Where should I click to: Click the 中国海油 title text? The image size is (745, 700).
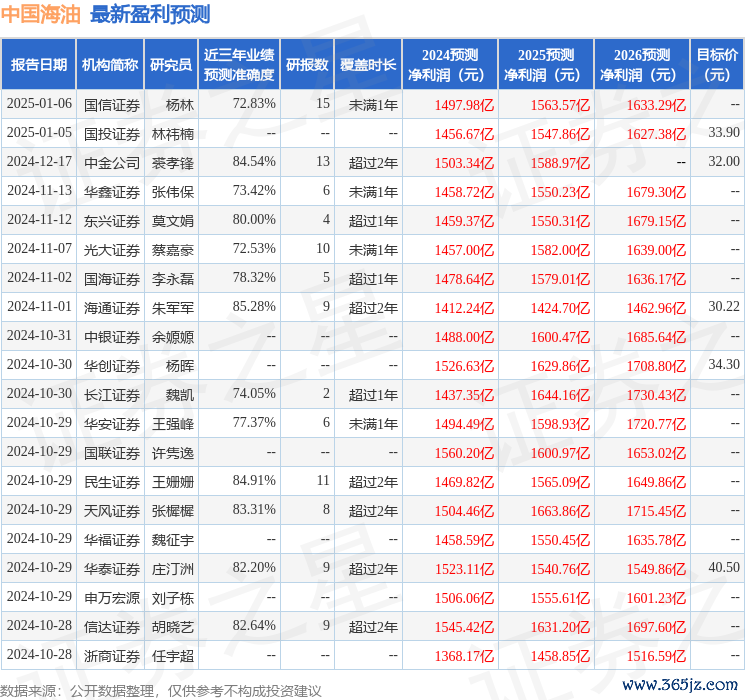tap(41, 14)
